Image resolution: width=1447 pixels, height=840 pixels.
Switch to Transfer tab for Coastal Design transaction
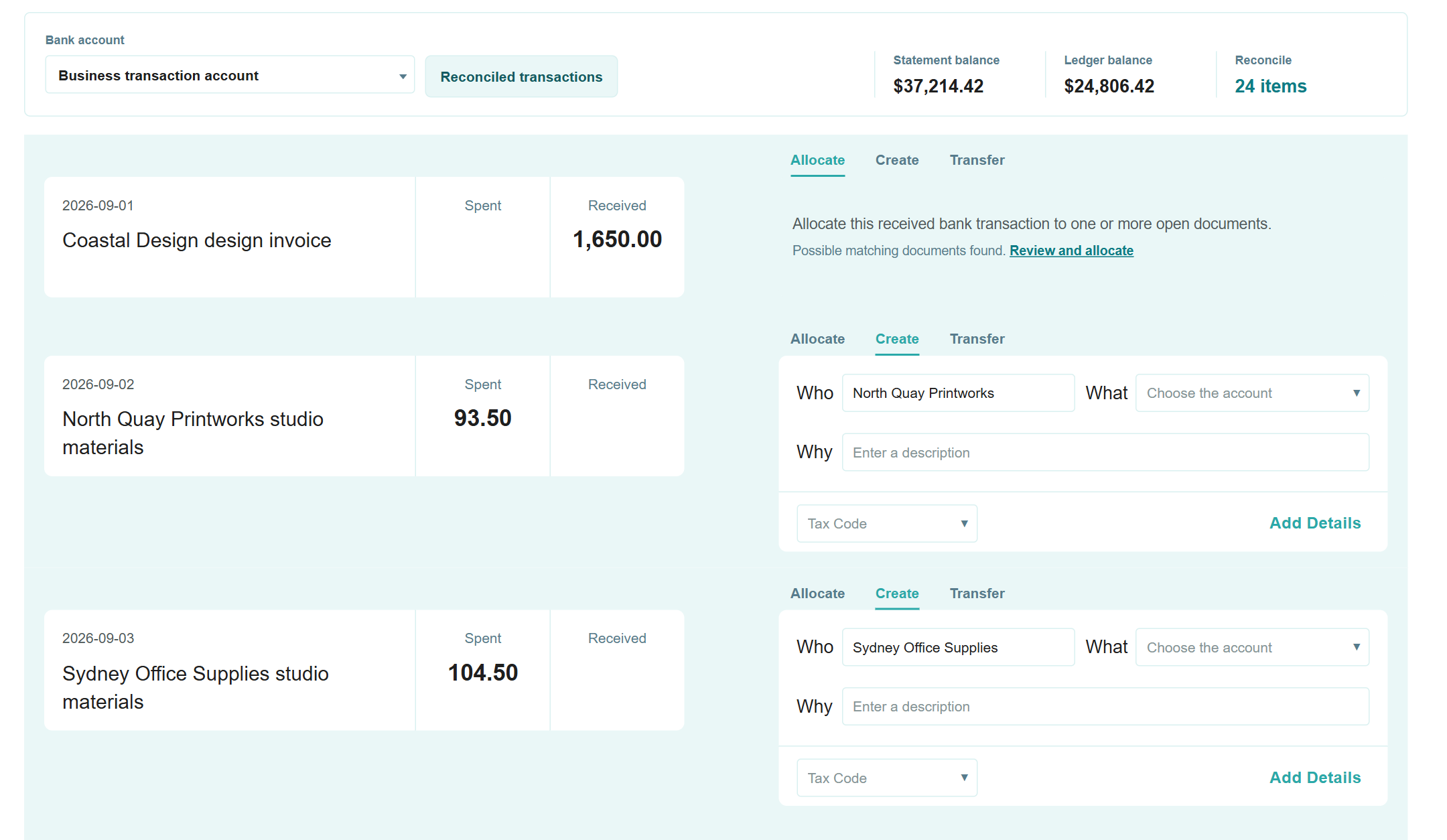(x=977, y=160)
